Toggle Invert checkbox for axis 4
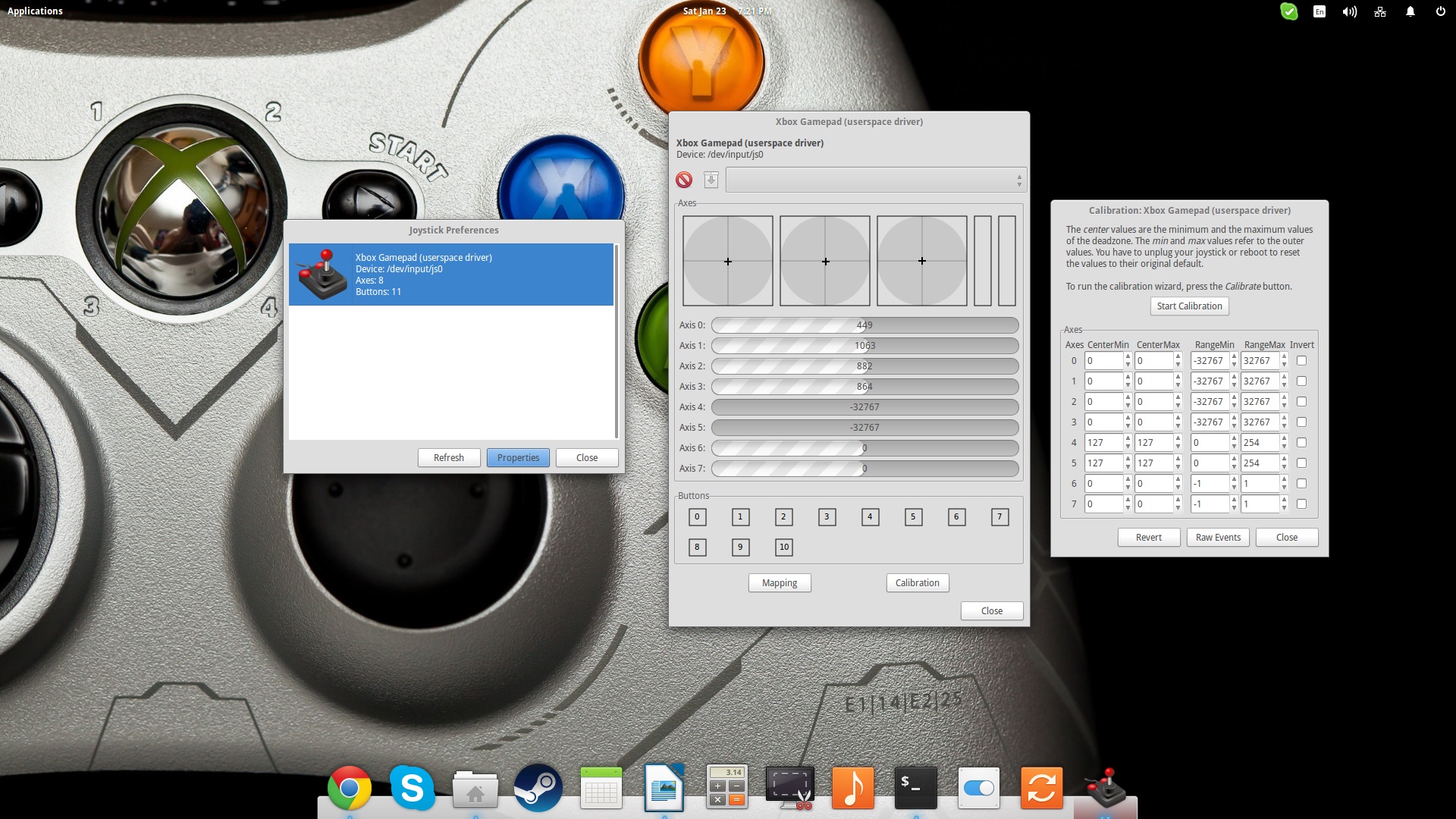Screen dimensions: 1456x819 click(1301, 443)
